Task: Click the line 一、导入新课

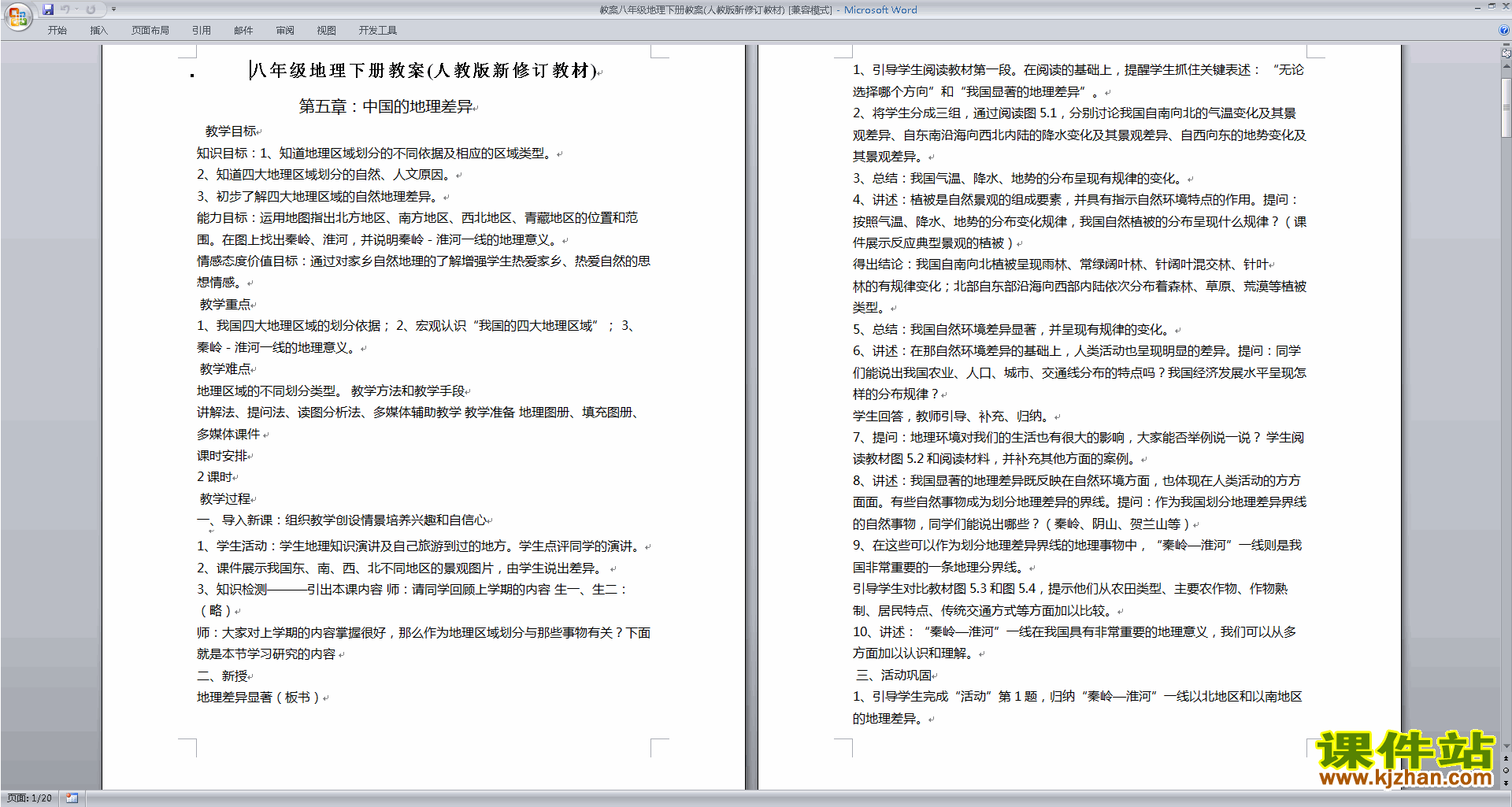Action: pos(341,520)
